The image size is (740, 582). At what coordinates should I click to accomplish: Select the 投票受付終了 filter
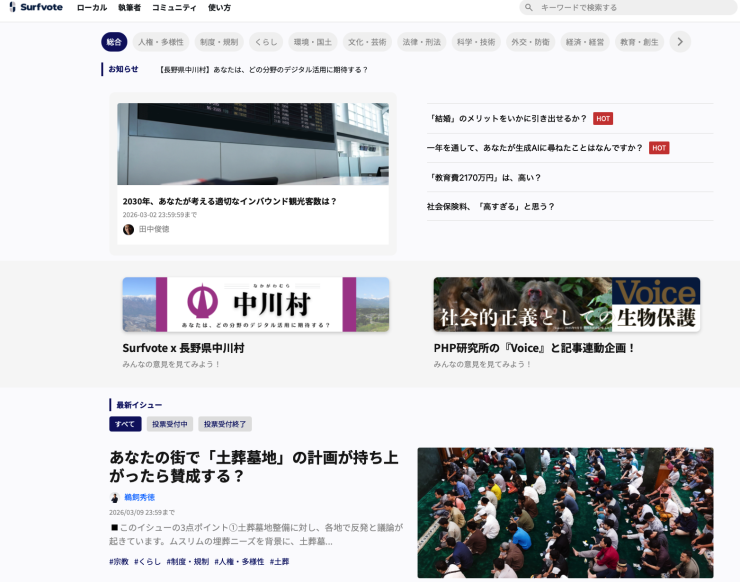point(225,424)
